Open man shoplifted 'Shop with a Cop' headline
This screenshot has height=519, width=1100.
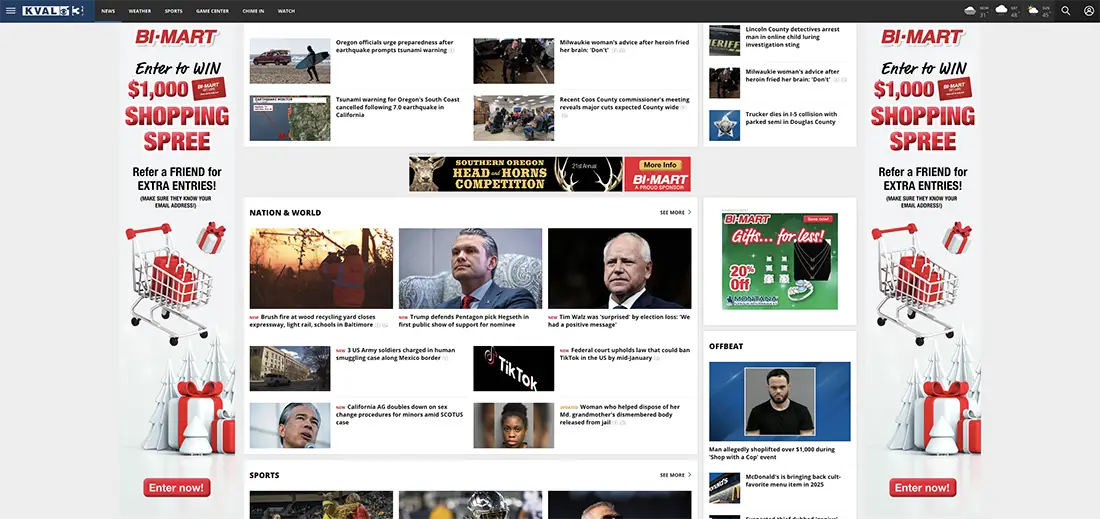[772, 453]
